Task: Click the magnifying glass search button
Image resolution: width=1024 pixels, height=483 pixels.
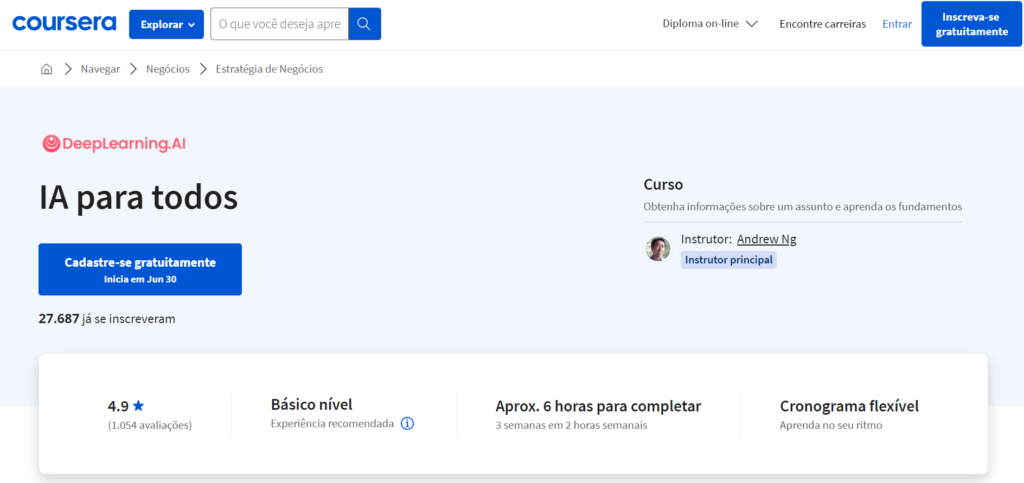Action: click(364, 24)
